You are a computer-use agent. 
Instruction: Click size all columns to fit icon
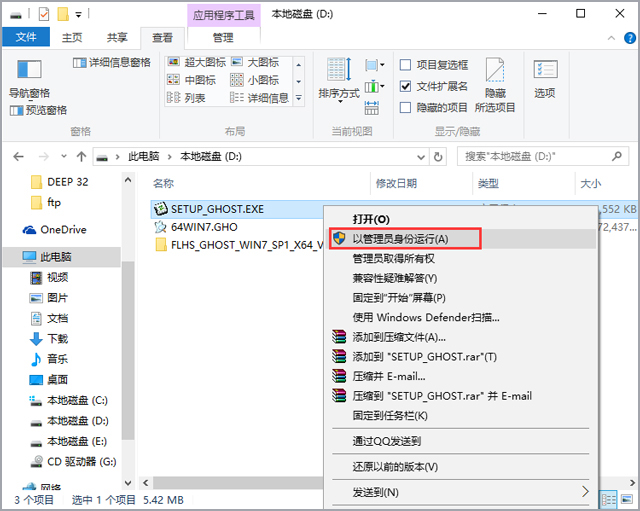(371, 108)
